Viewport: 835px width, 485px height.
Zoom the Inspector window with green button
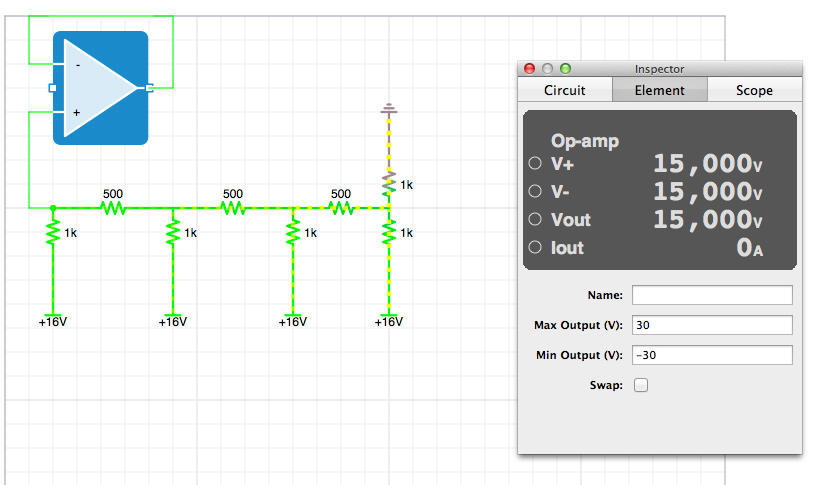566,68
